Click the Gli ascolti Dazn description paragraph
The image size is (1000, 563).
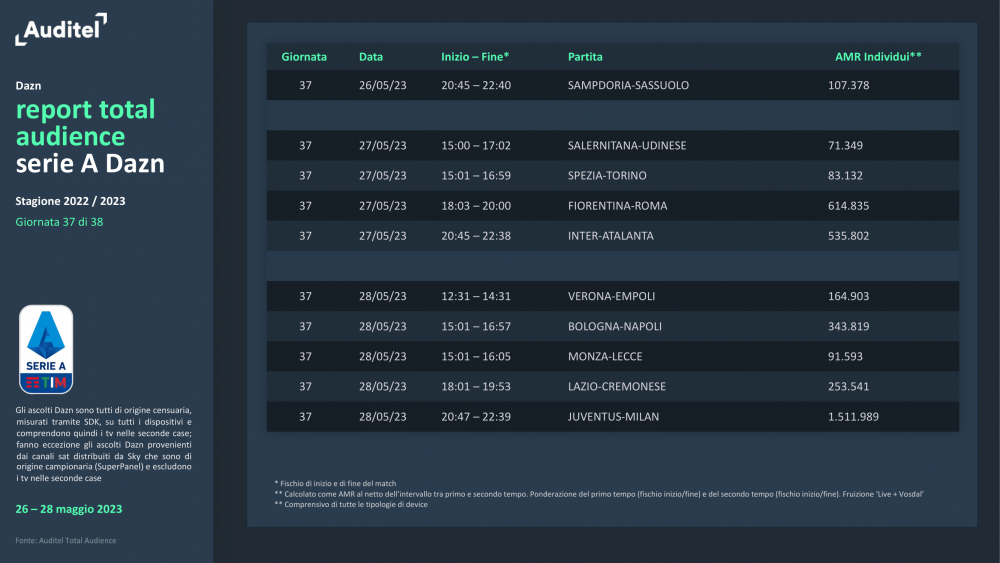pos(103,444)
